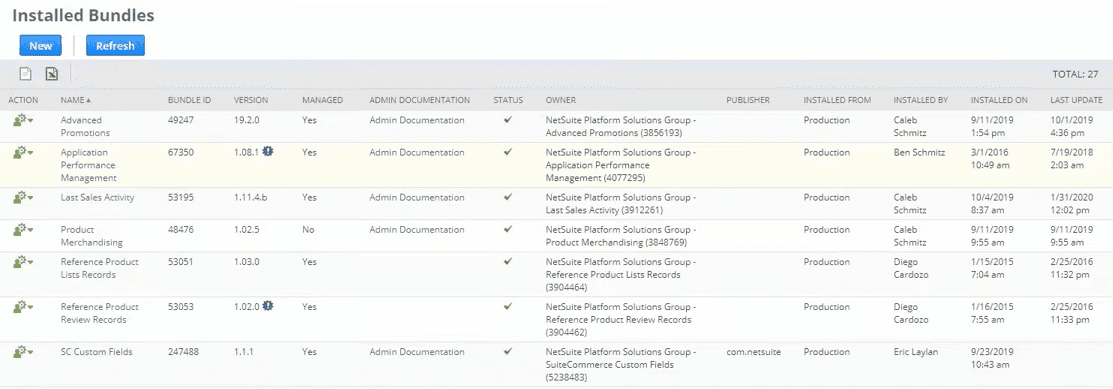Click the Refresh button

click(x=116, y=45)
